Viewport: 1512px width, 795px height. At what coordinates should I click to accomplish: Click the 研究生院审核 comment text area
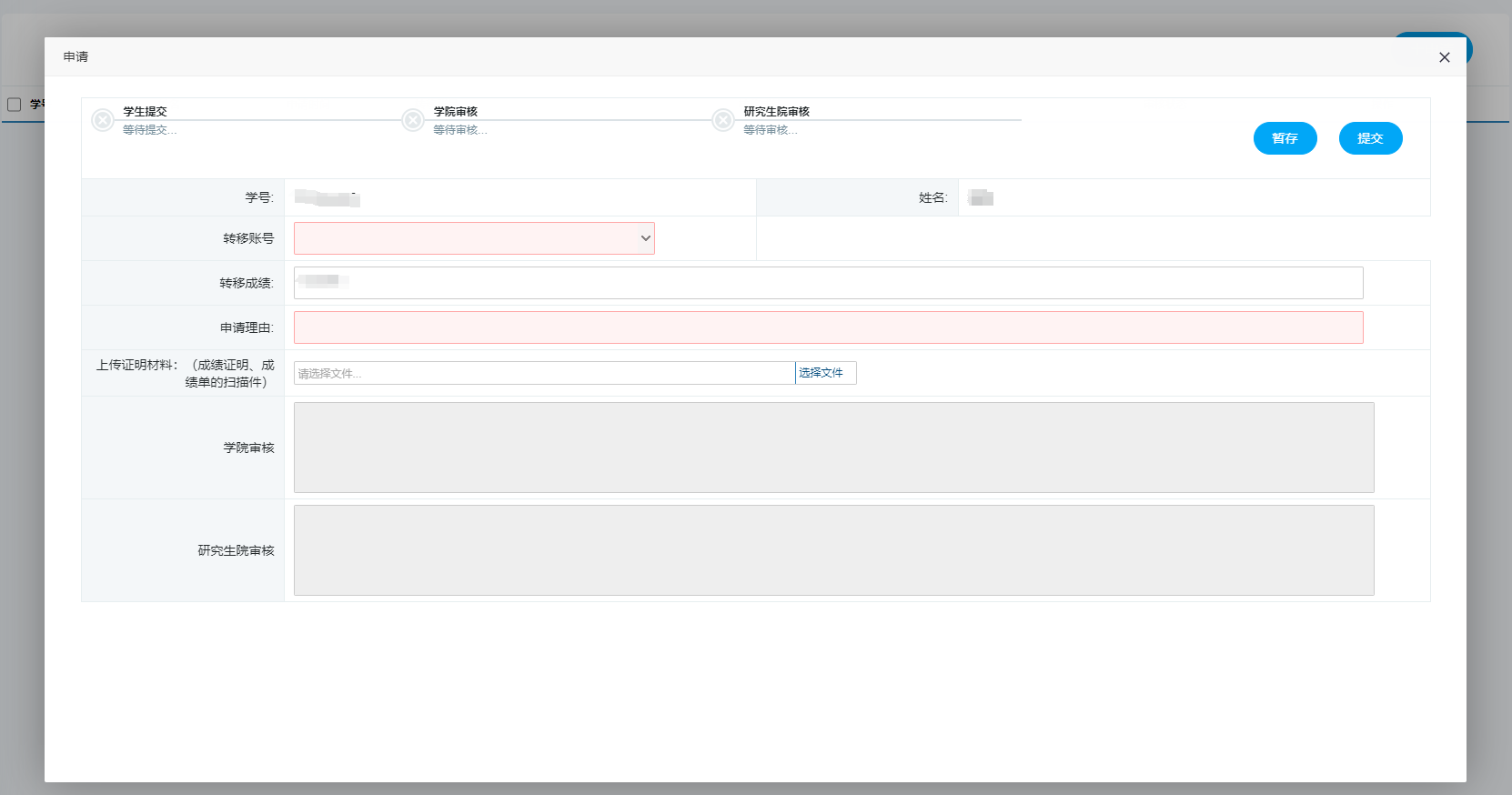[x=833, y=550]
